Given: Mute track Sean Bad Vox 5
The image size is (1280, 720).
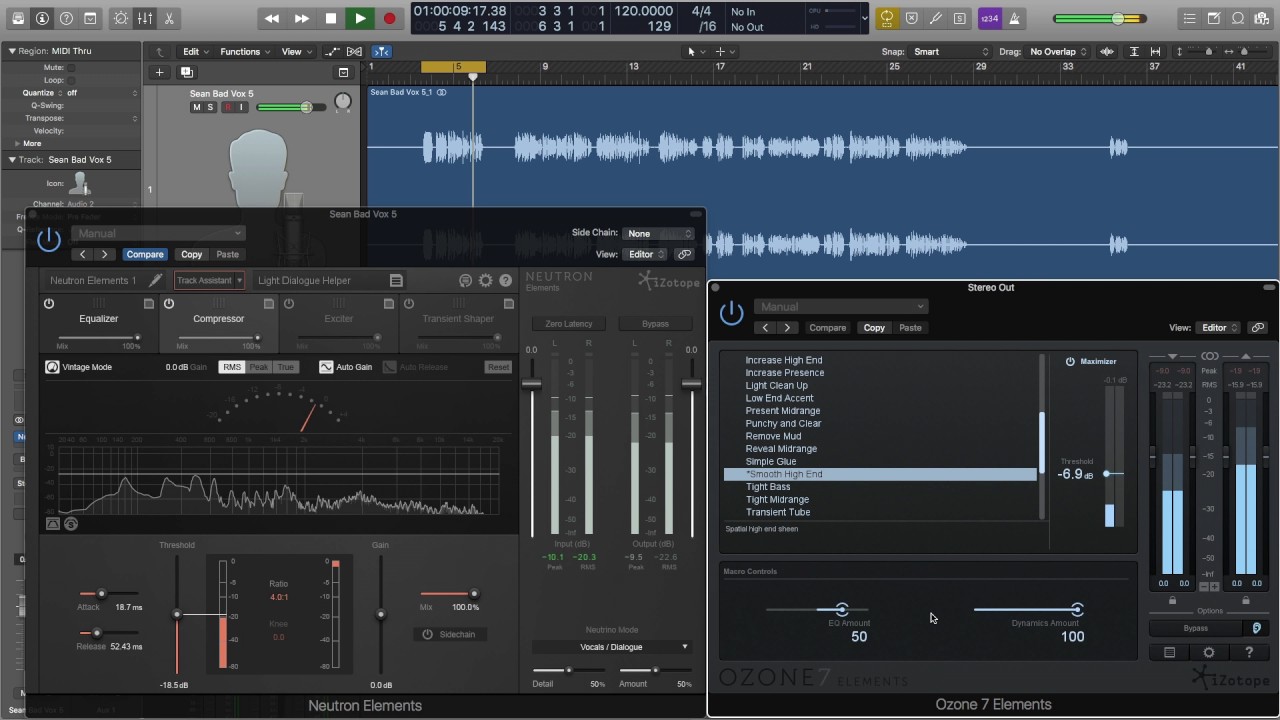Looking at the screenshot, I should [x=197, y=107].
